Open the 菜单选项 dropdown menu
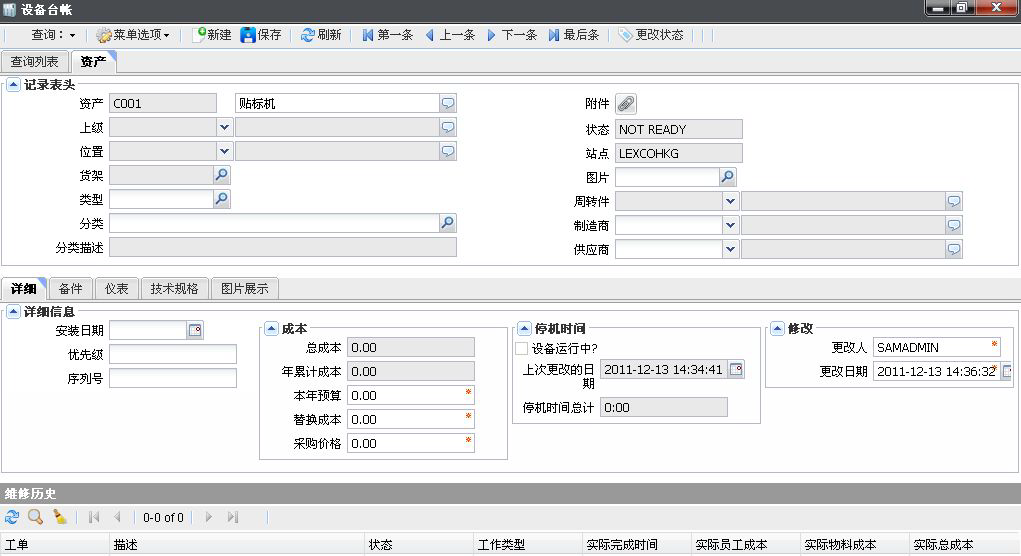 pos(133,35)
